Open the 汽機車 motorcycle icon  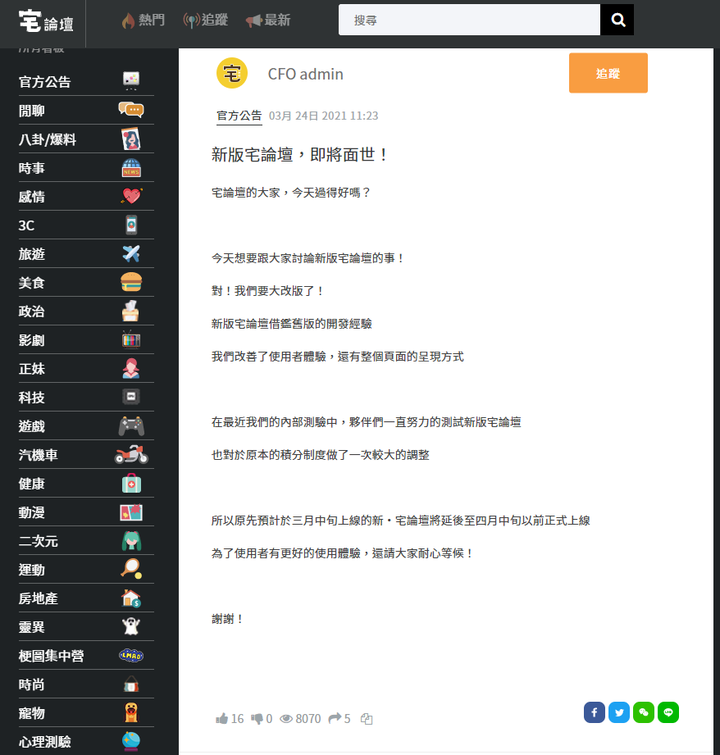pyautogui.click(x=131, y=455)
